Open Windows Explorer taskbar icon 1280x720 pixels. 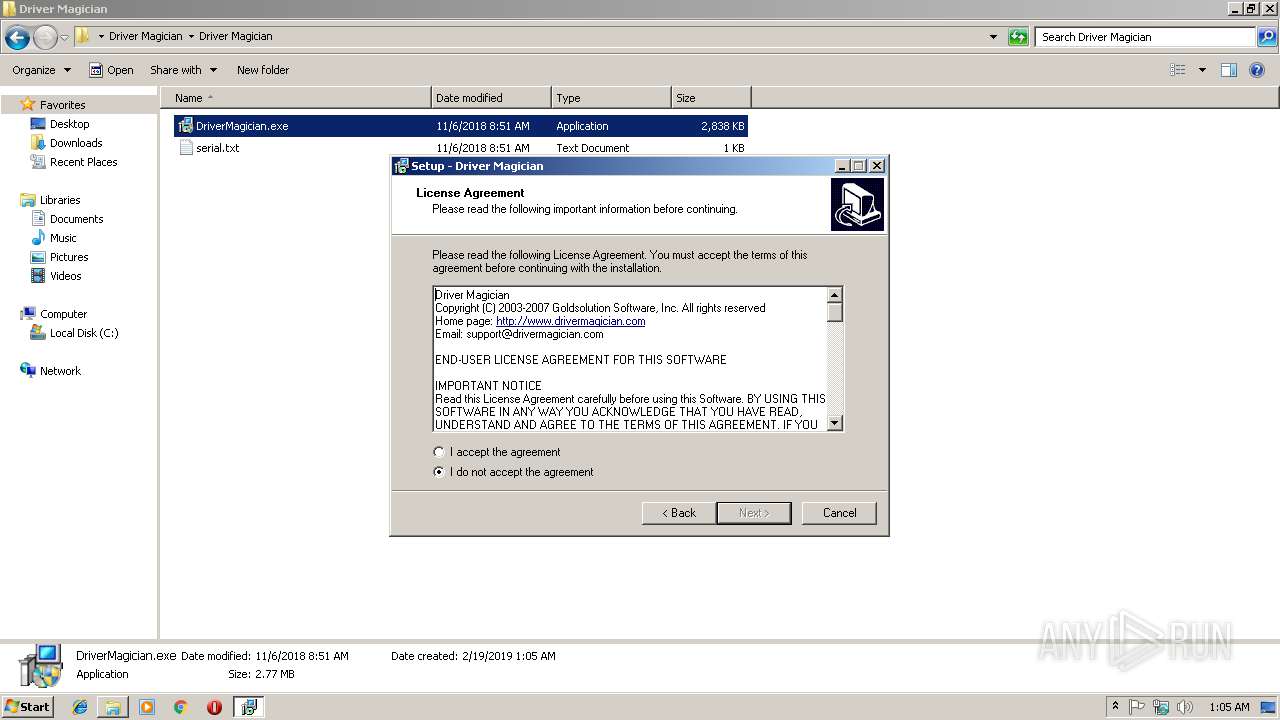pyautogui.click(x=113, y=707)
